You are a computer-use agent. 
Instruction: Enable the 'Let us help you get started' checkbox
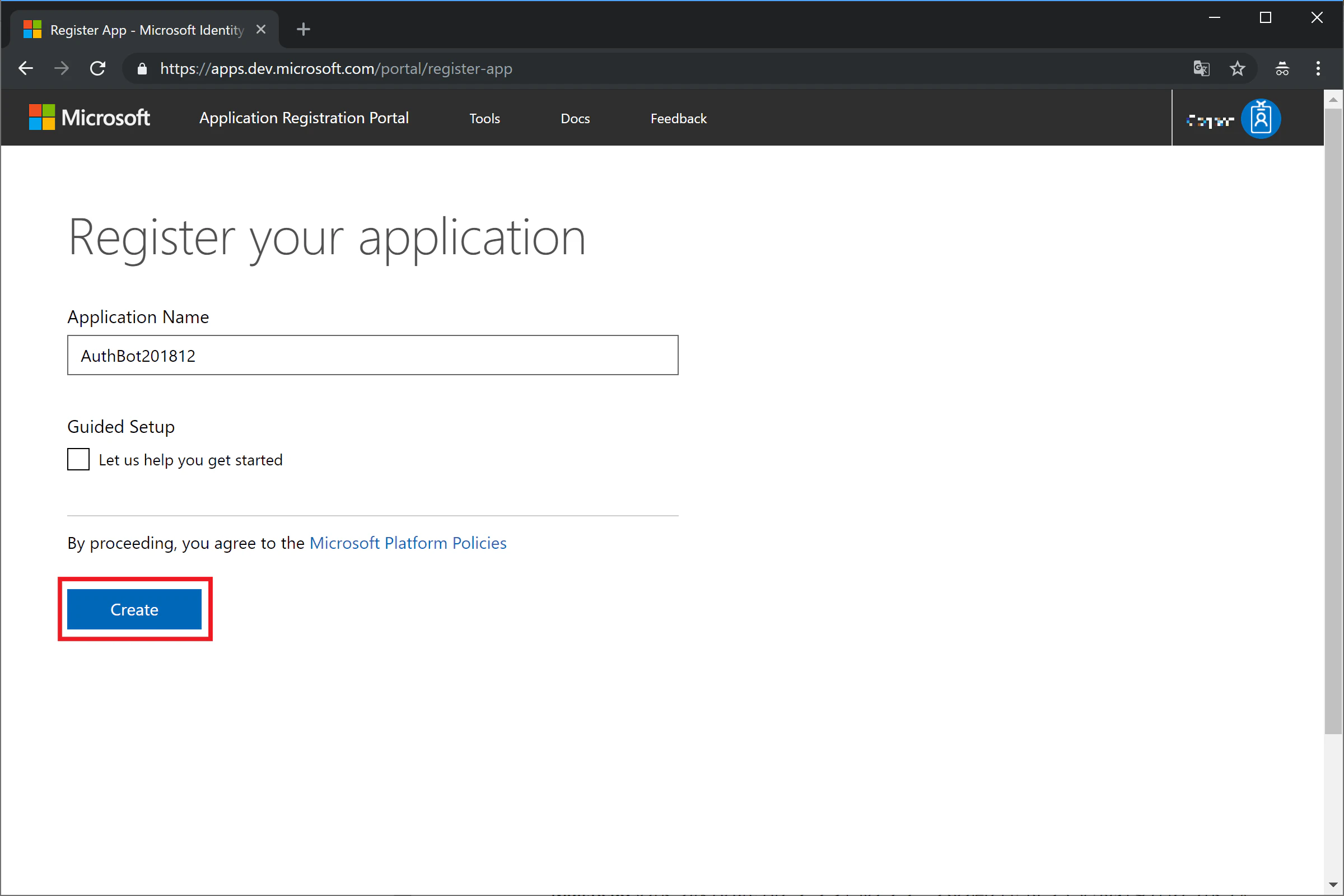coord(78,459)
